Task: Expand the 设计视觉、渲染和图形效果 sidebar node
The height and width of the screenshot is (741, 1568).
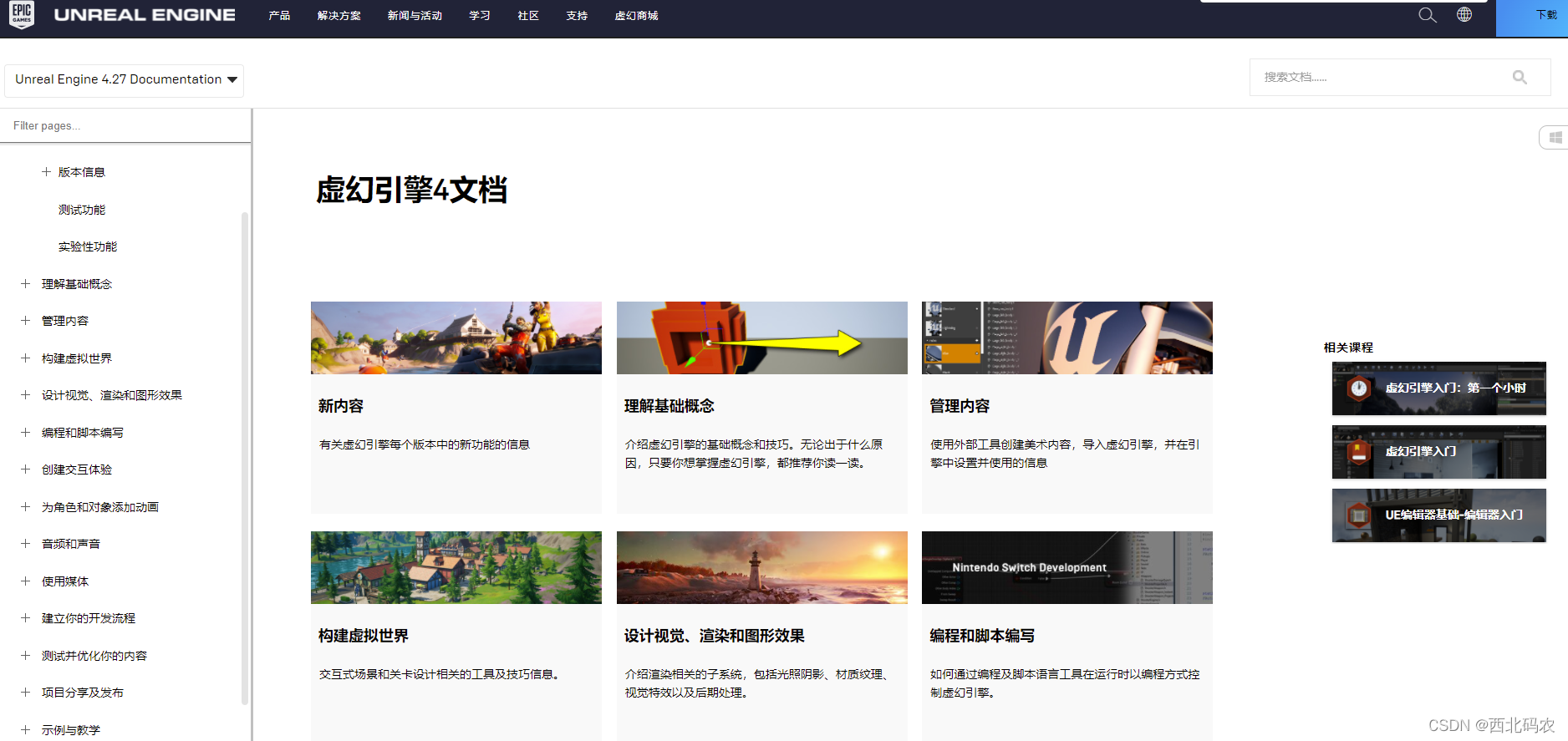Action: [x=25, y=395]
